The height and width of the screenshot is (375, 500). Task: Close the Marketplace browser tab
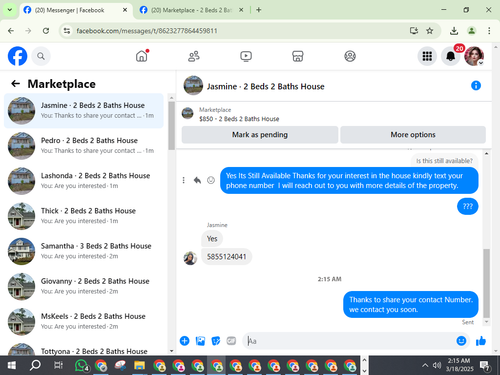(x=241, y=10)
